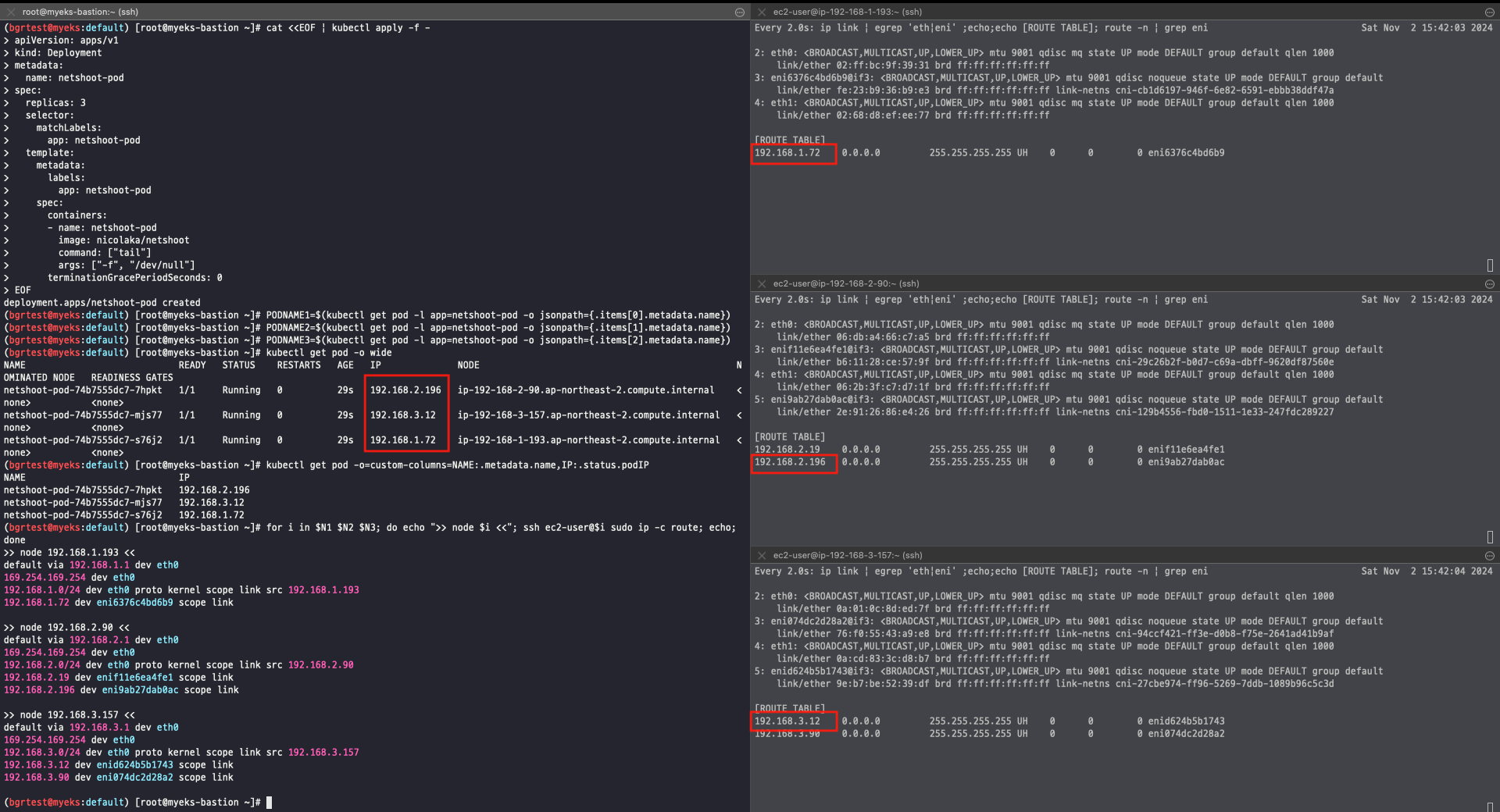Viewport: 1500px width, 812px height.
Task: Click '192.168.2.19 dev enif11e6ea4fe1 scope link' line
Action: (119, 677)
